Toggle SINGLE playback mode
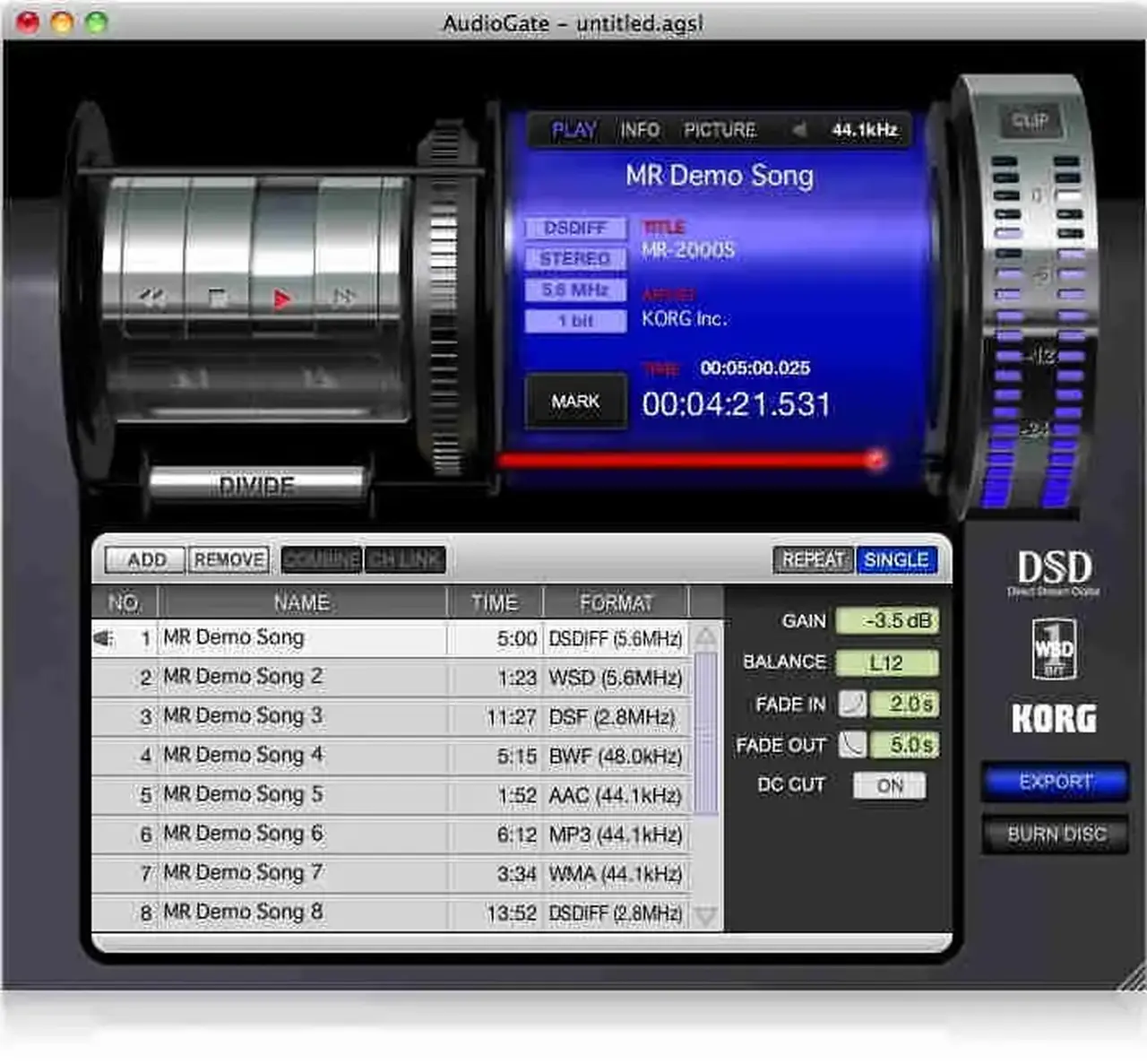 point(895,559)
